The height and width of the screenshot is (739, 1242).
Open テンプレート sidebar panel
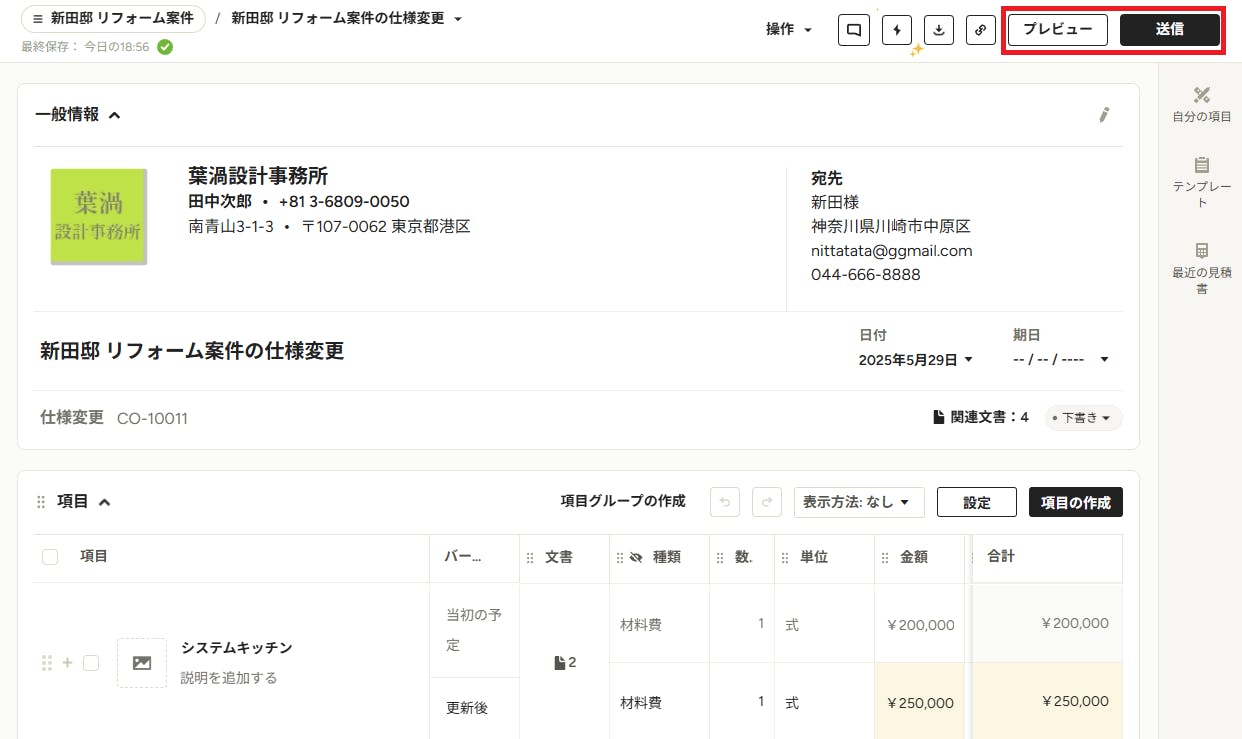pos(1201,182)
